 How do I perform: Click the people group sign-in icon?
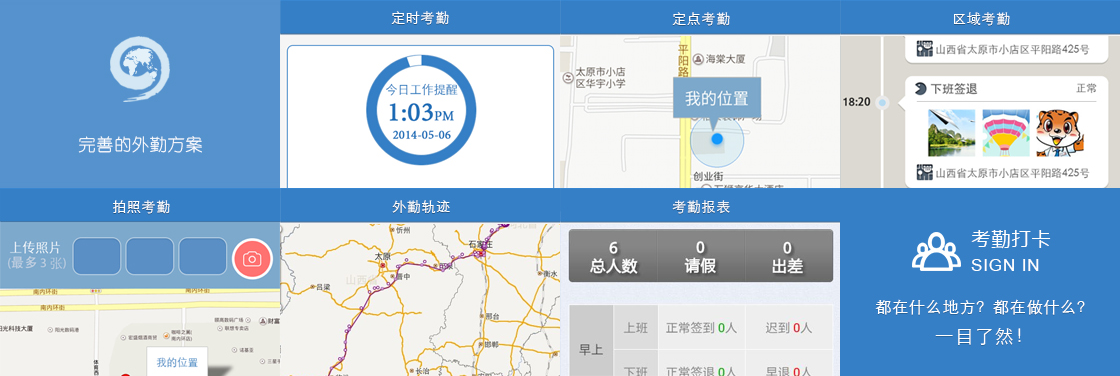tap(936, 252)
